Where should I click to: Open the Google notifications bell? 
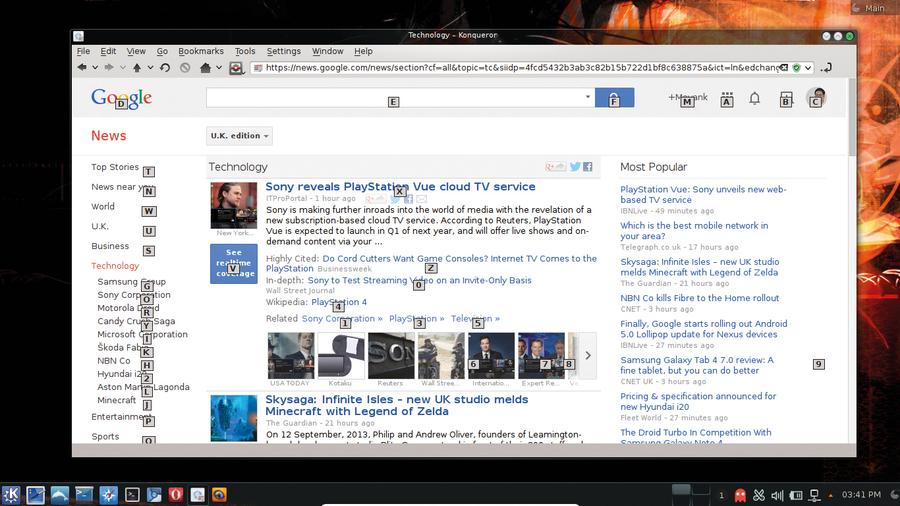754,98
